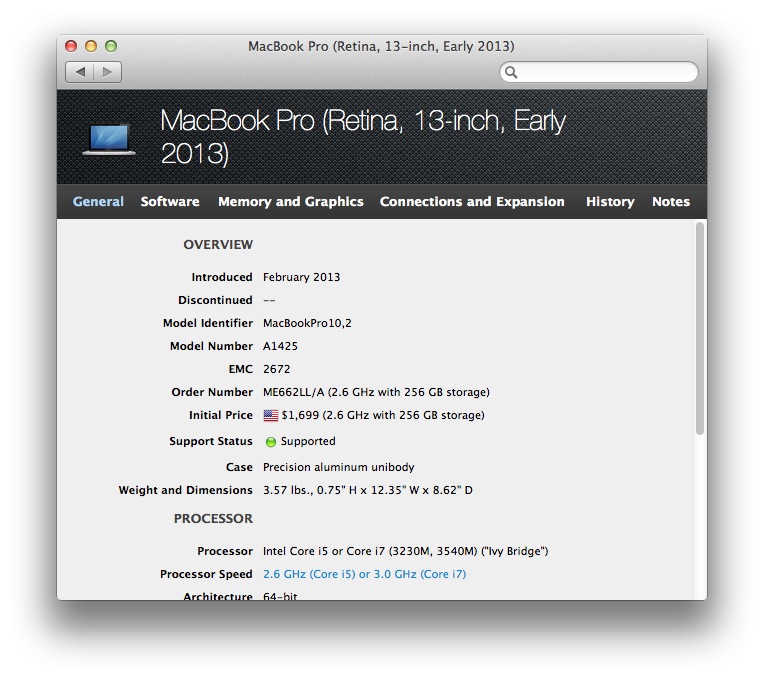Select the General tab
Image resolution: width=764 pixels, height=679 pixels.
click(x=98, y=202)
